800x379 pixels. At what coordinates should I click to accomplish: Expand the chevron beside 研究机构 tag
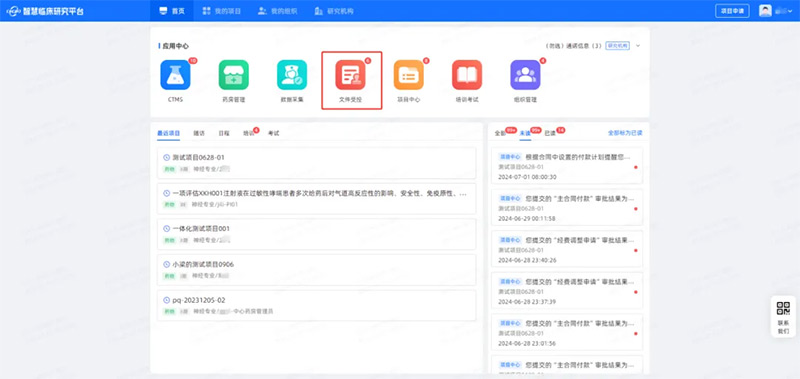(x=638, y=45)
